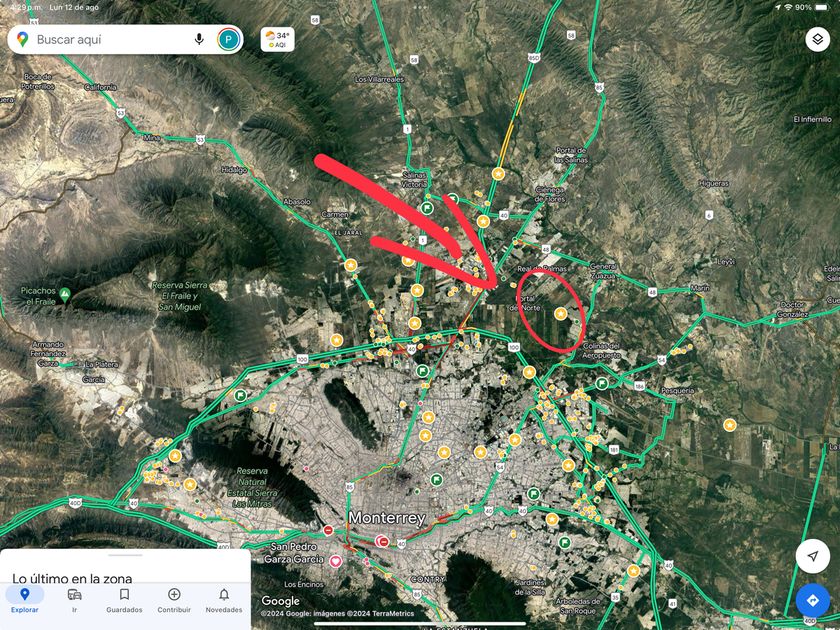The width and height of the screenshot is (840, 630).
Task: Open the map layers button
Action: point(818,39)
